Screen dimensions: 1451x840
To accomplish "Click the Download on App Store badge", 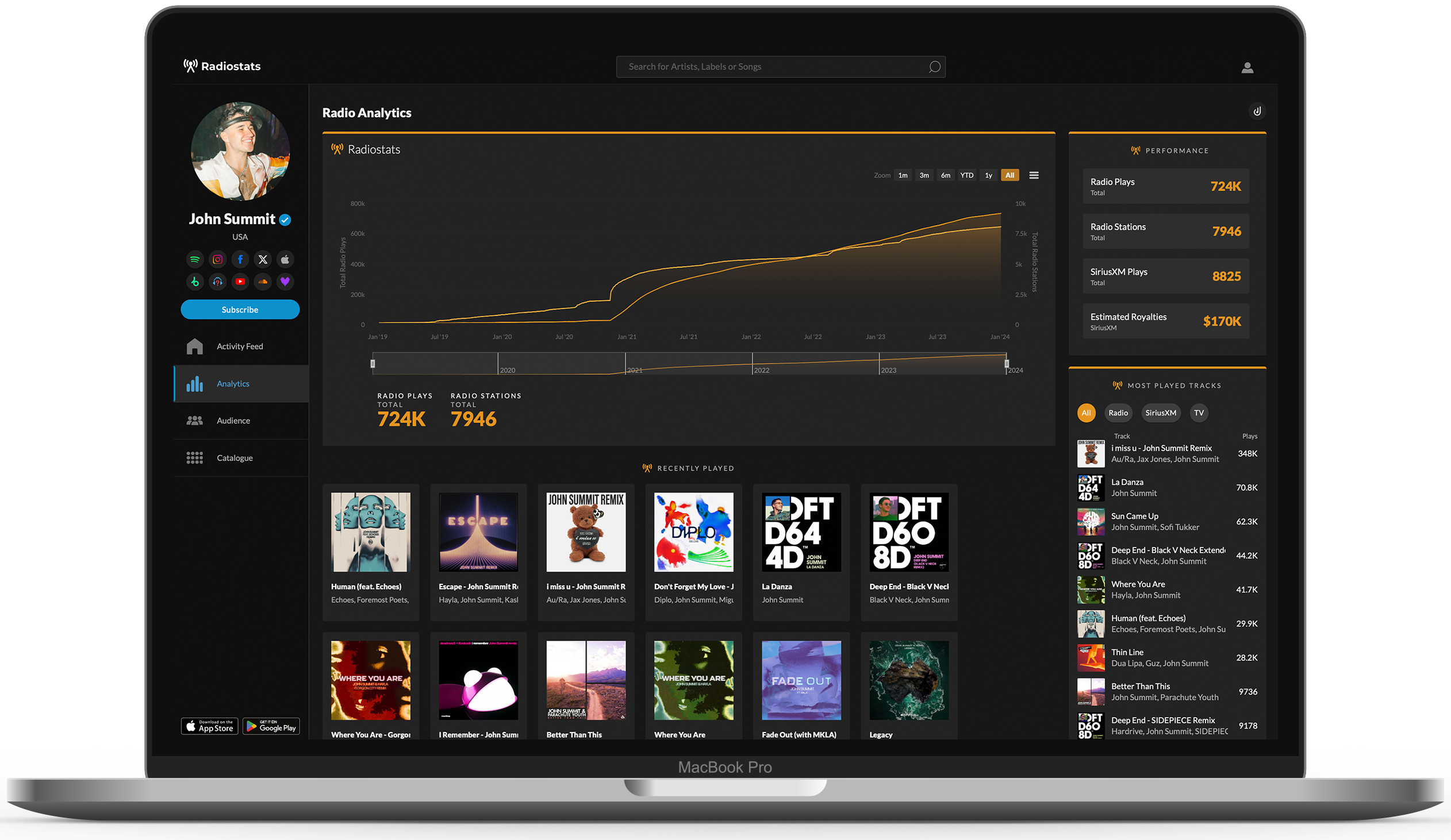I will pyautogui.click(x=210, y=726).
